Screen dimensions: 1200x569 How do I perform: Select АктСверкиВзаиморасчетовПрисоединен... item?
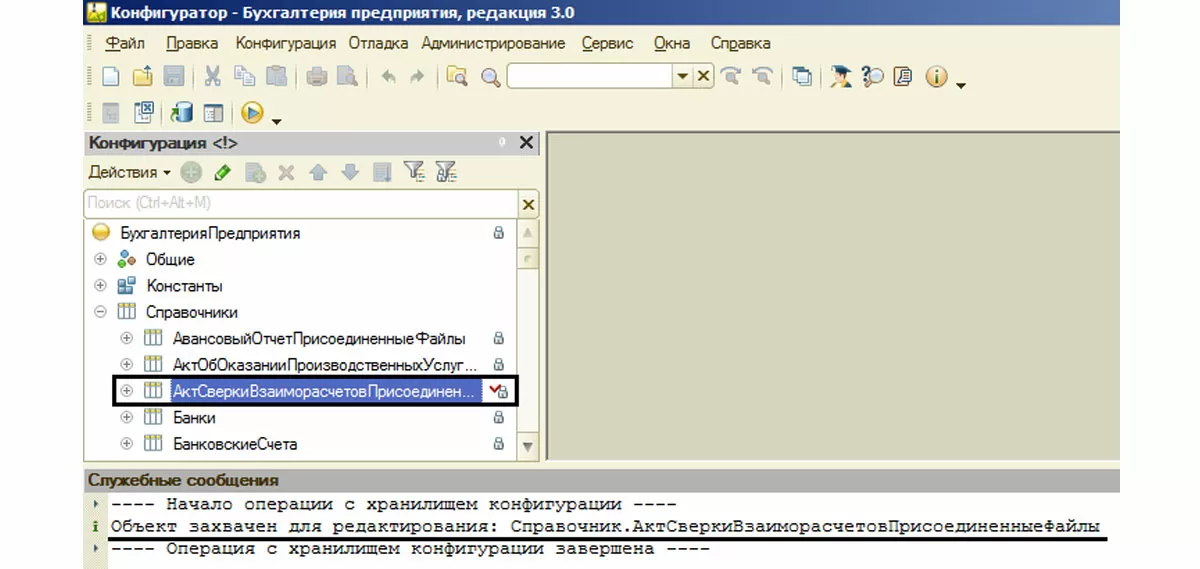[324, 391]
